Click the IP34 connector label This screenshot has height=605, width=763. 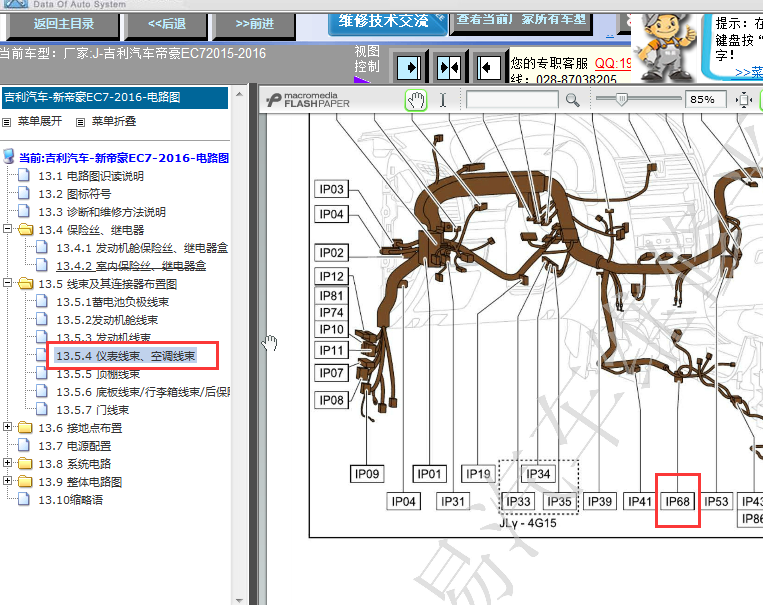pos(538,474)
